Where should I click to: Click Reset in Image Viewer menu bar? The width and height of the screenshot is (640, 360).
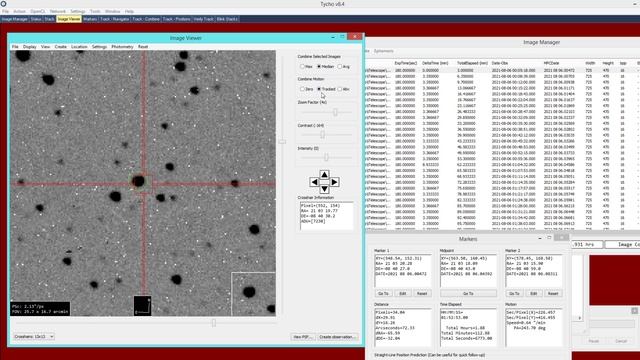coord(143,47)
